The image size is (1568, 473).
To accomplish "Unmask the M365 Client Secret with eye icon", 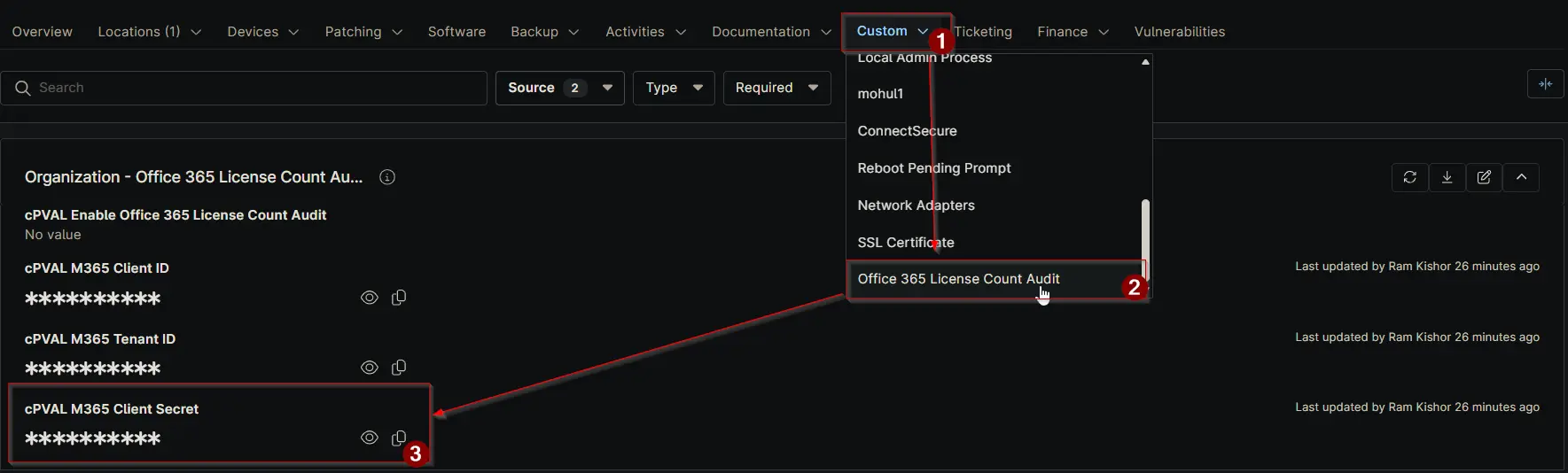I will pyautogui.click(x=370, y=438).
